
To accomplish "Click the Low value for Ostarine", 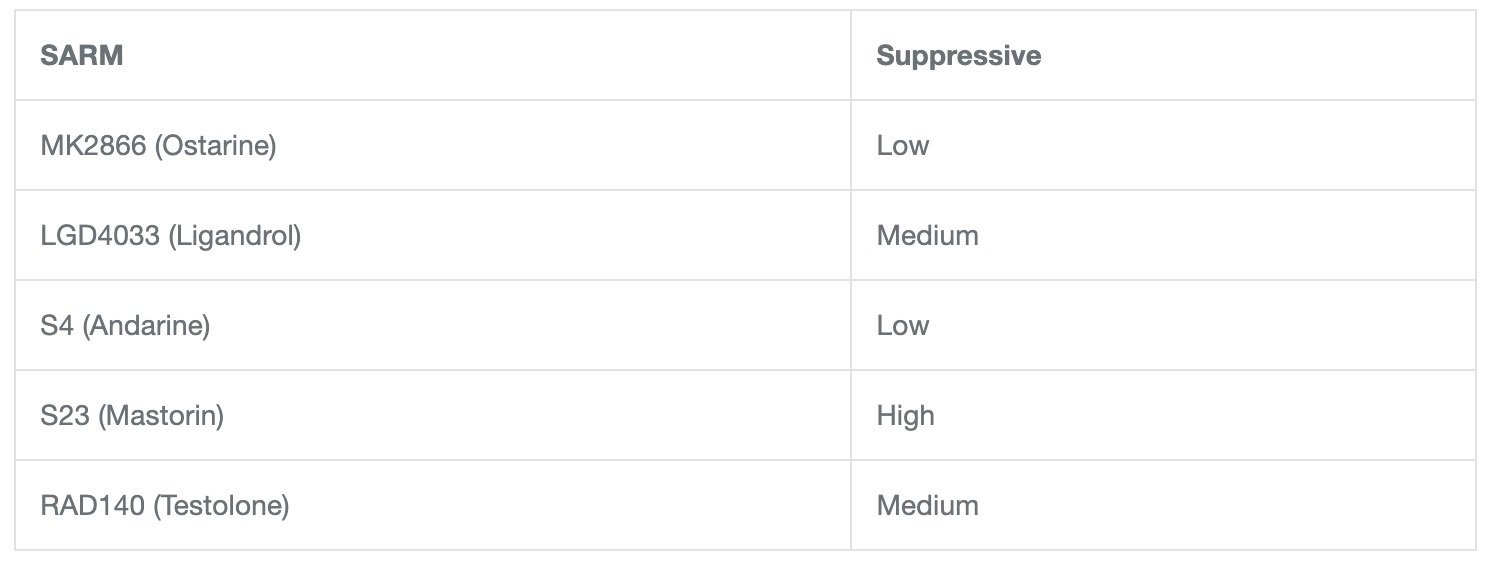I will pos(903,146).
